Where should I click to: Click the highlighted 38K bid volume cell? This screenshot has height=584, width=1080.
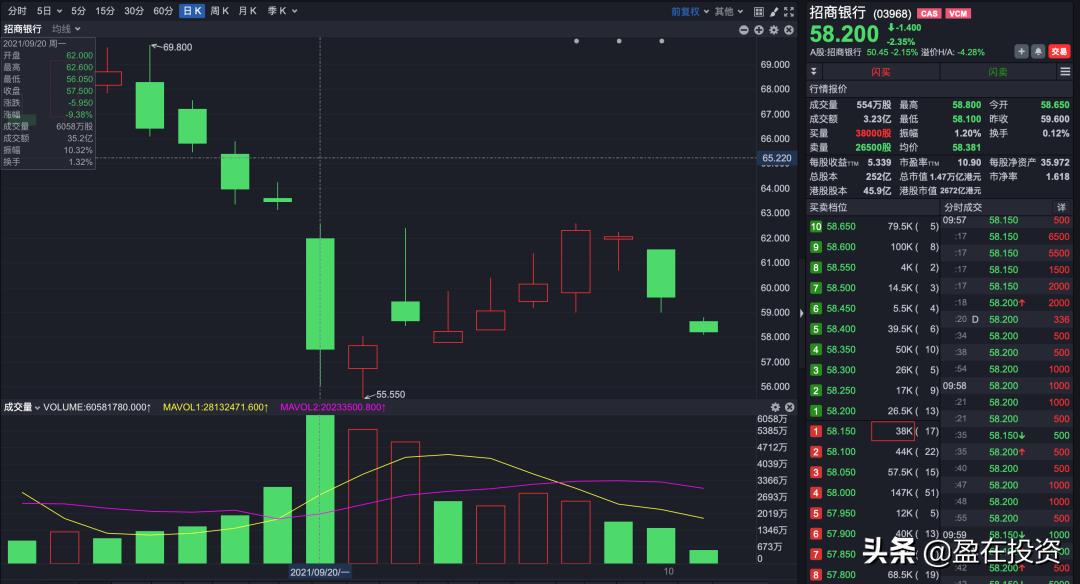pos(893,431)
